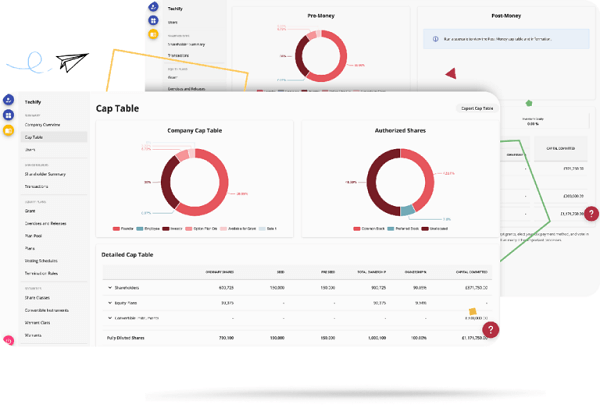This screenshot has width=600, height=408.
Task: Open the blue grid dashboard icon in front window
Action: [8, 115]
